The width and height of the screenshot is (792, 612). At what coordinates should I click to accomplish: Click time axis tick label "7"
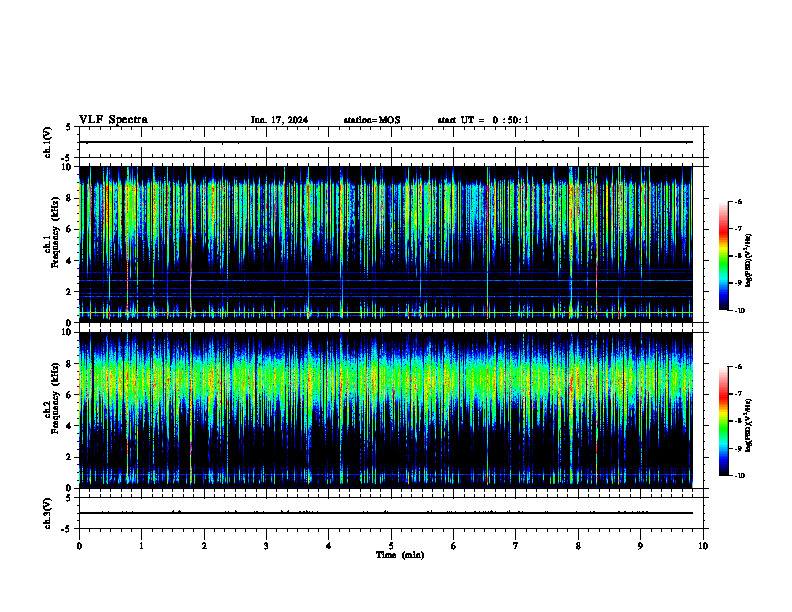(x=516, y=546)
